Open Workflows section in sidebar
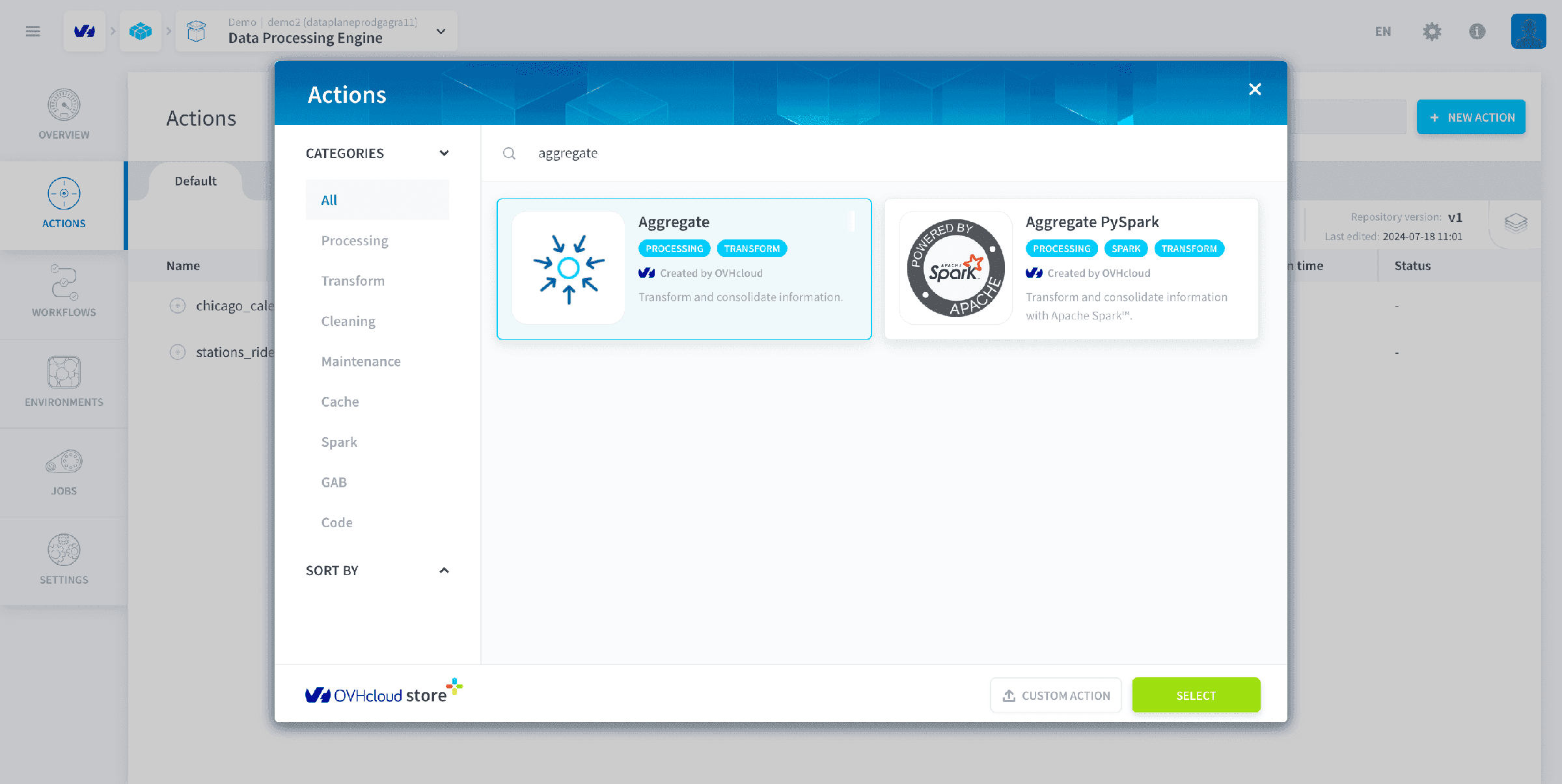The height and width of the screenshot is (784, 1562). [x=64, y=293]
